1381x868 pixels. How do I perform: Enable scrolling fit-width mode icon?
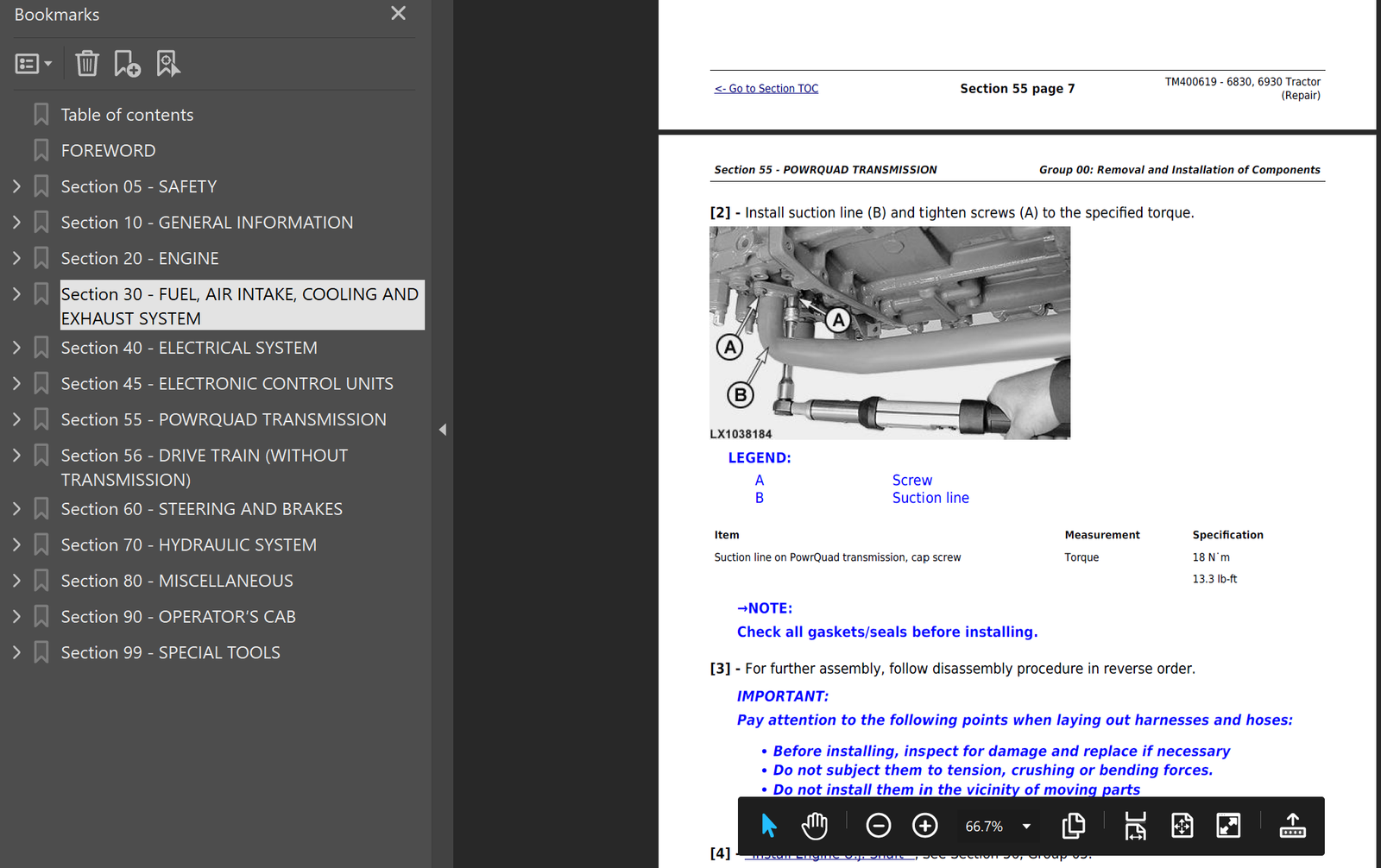[1136, 827]
